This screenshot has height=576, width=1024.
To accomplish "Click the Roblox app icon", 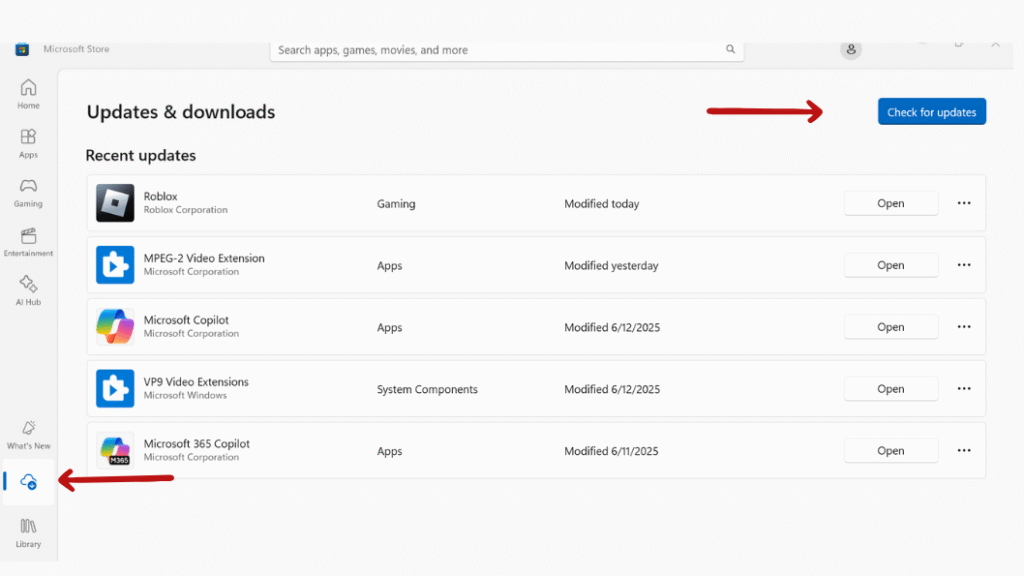I will click(x=115, y=203).
